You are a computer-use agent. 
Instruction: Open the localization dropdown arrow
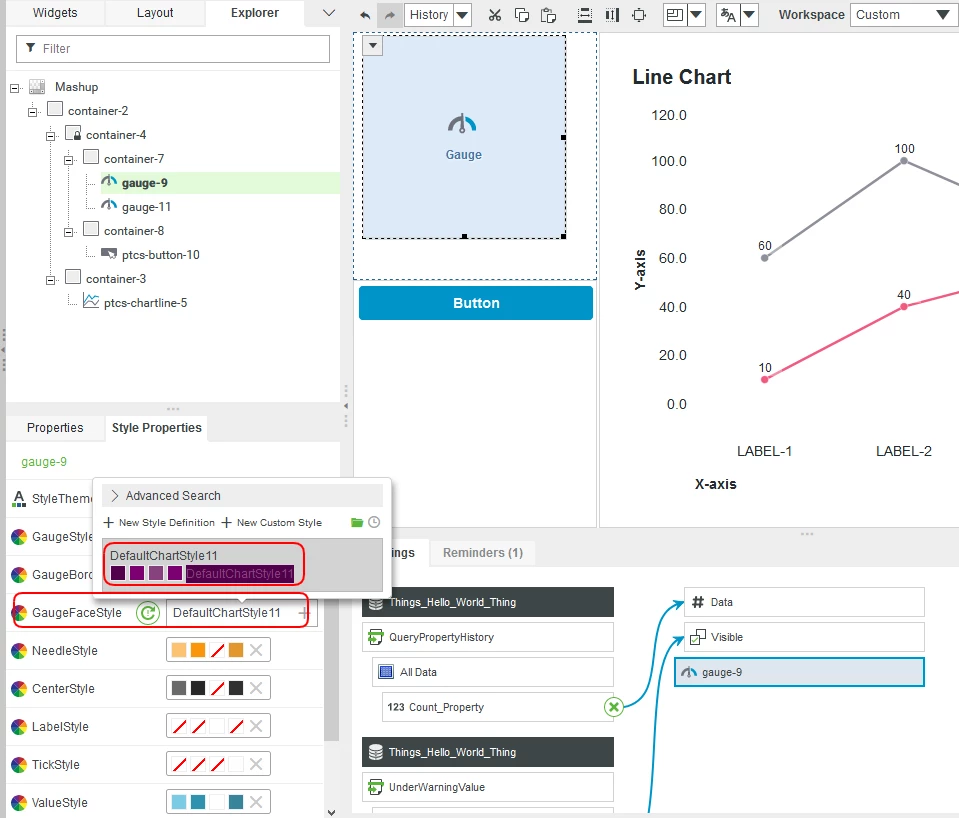[x=749, y=15]
